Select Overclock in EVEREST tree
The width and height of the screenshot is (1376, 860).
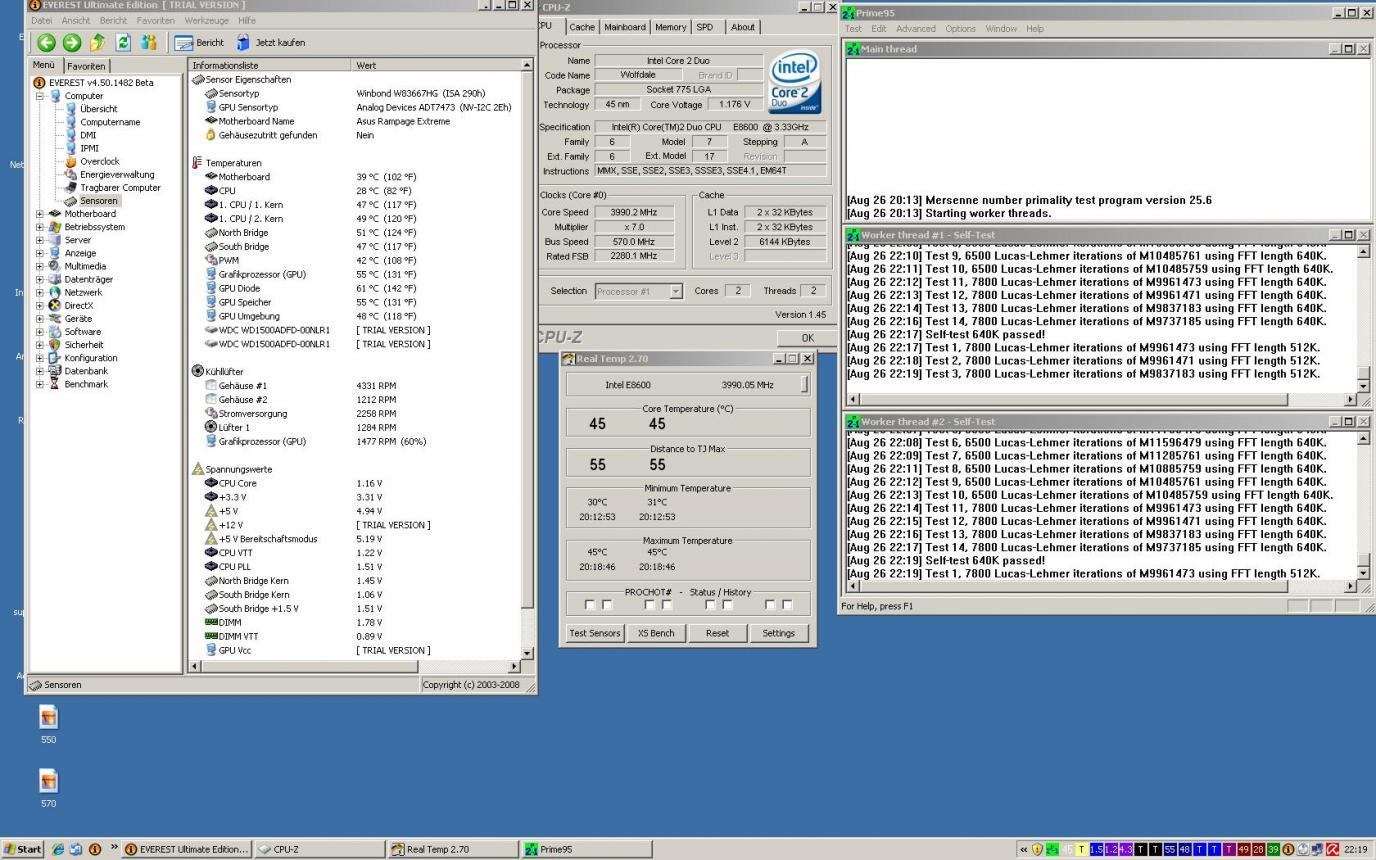[92, 161]
